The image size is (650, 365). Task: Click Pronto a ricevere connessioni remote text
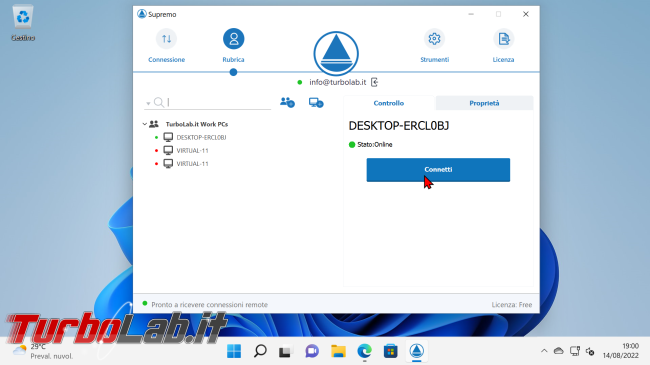click(209, 304)
